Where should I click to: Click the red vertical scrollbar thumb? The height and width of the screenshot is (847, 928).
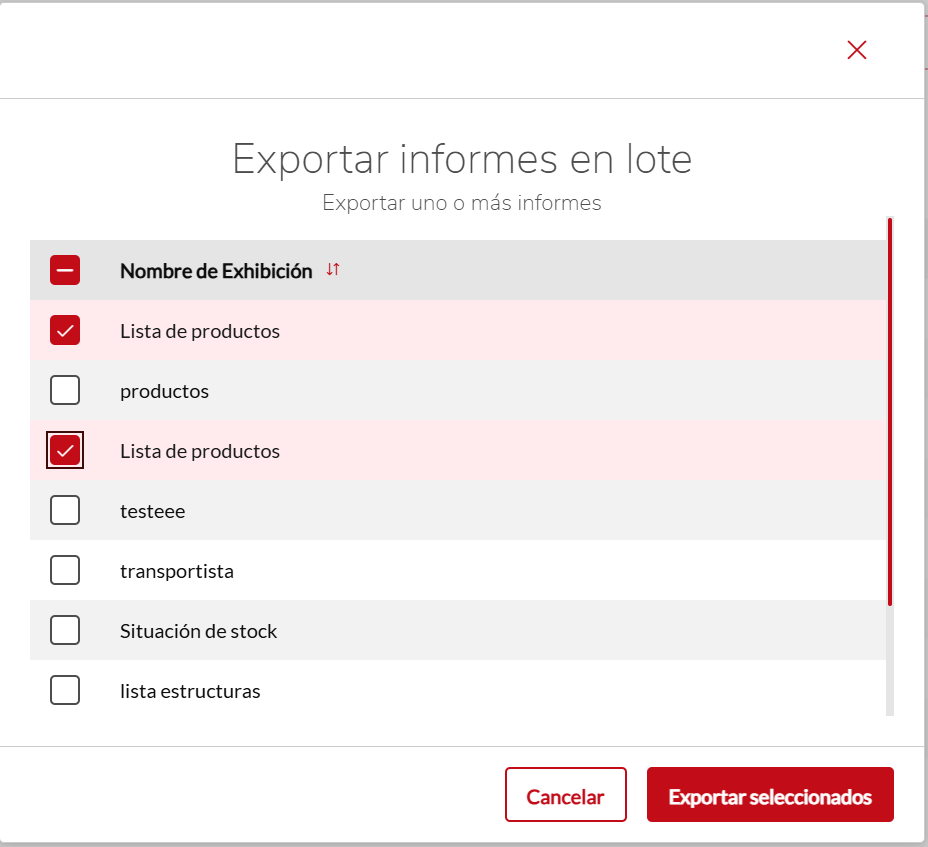890,412
